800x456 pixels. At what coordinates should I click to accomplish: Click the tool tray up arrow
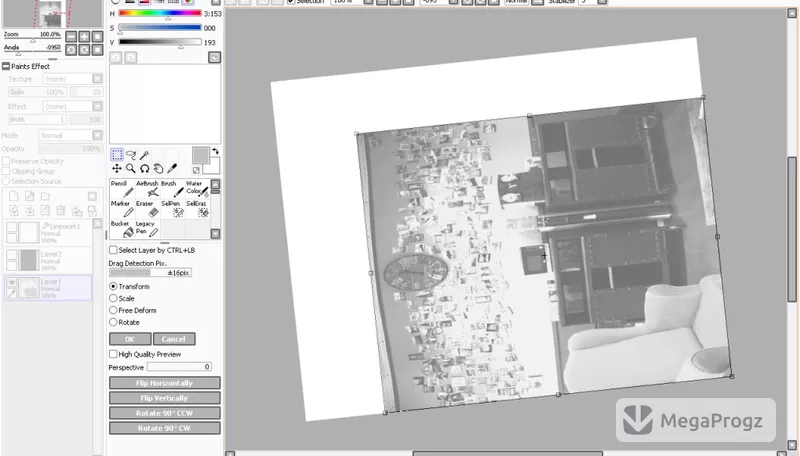tap(215, 184)
